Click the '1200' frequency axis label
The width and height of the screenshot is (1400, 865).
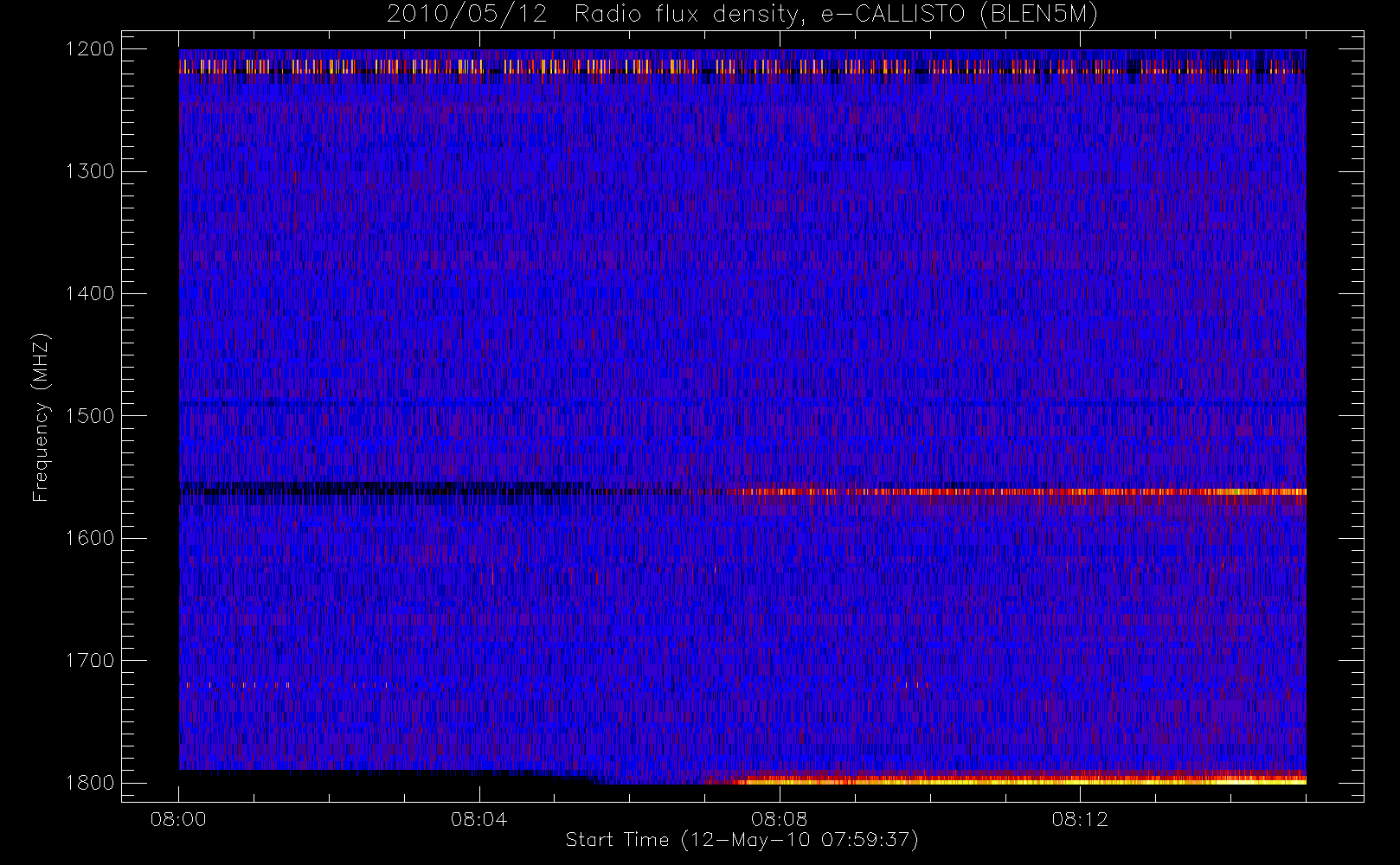[x=90, y=49]
